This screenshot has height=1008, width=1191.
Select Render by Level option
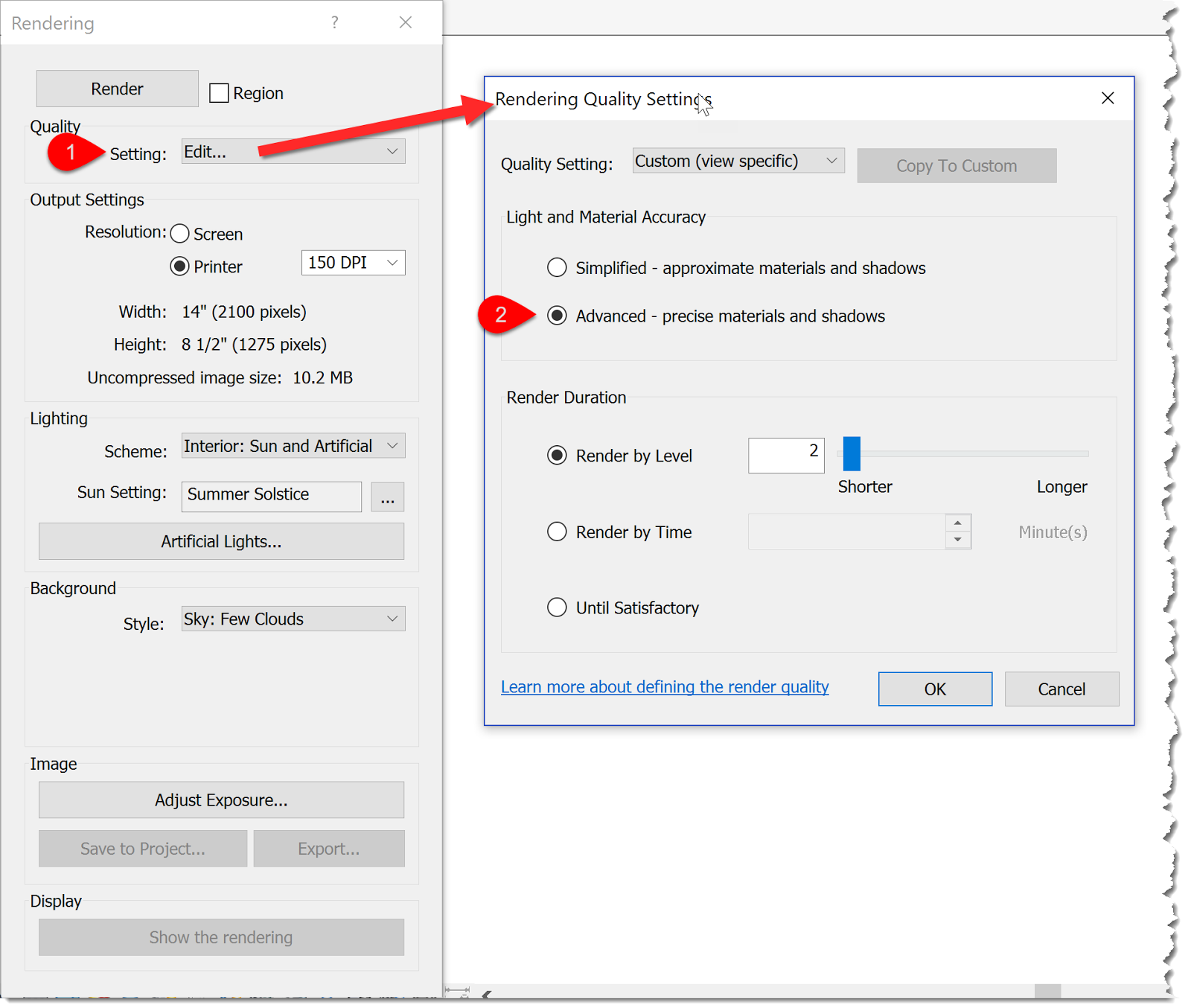tap(557, 455)
